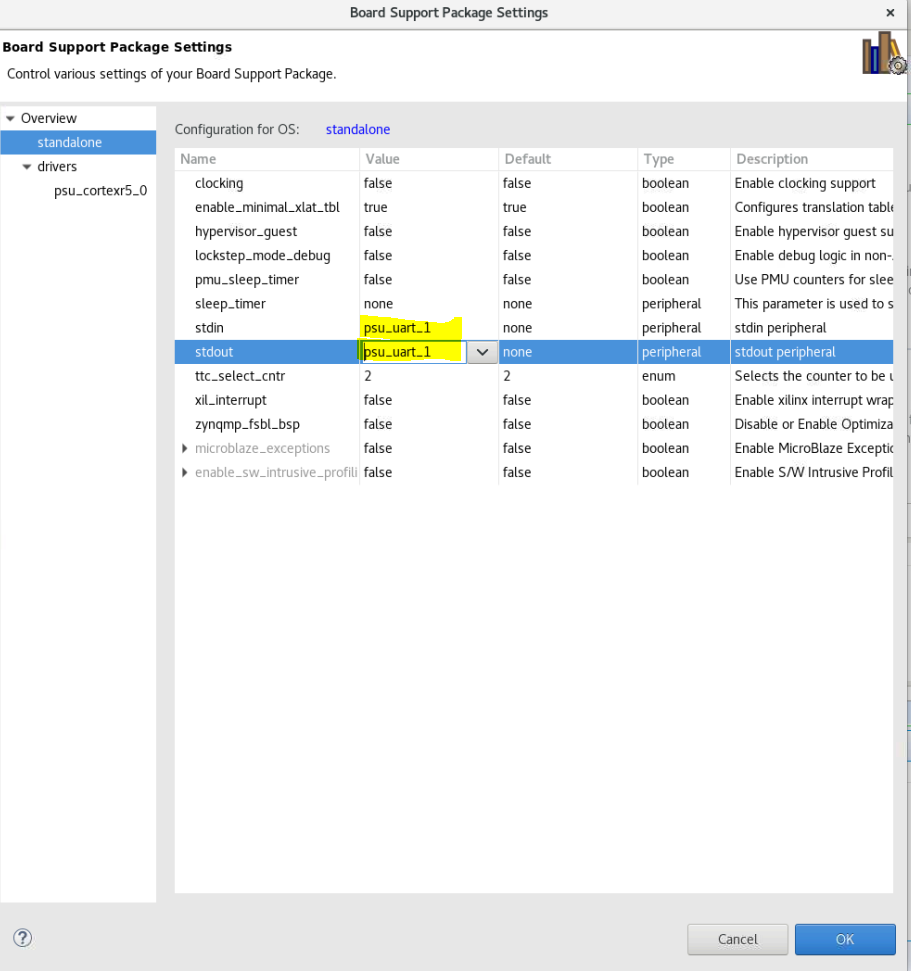The width and height of the screenshot is (911, 971).
Task: Collapse the Overview tree node
Action: pyautogui.click(x=11, y=119)
